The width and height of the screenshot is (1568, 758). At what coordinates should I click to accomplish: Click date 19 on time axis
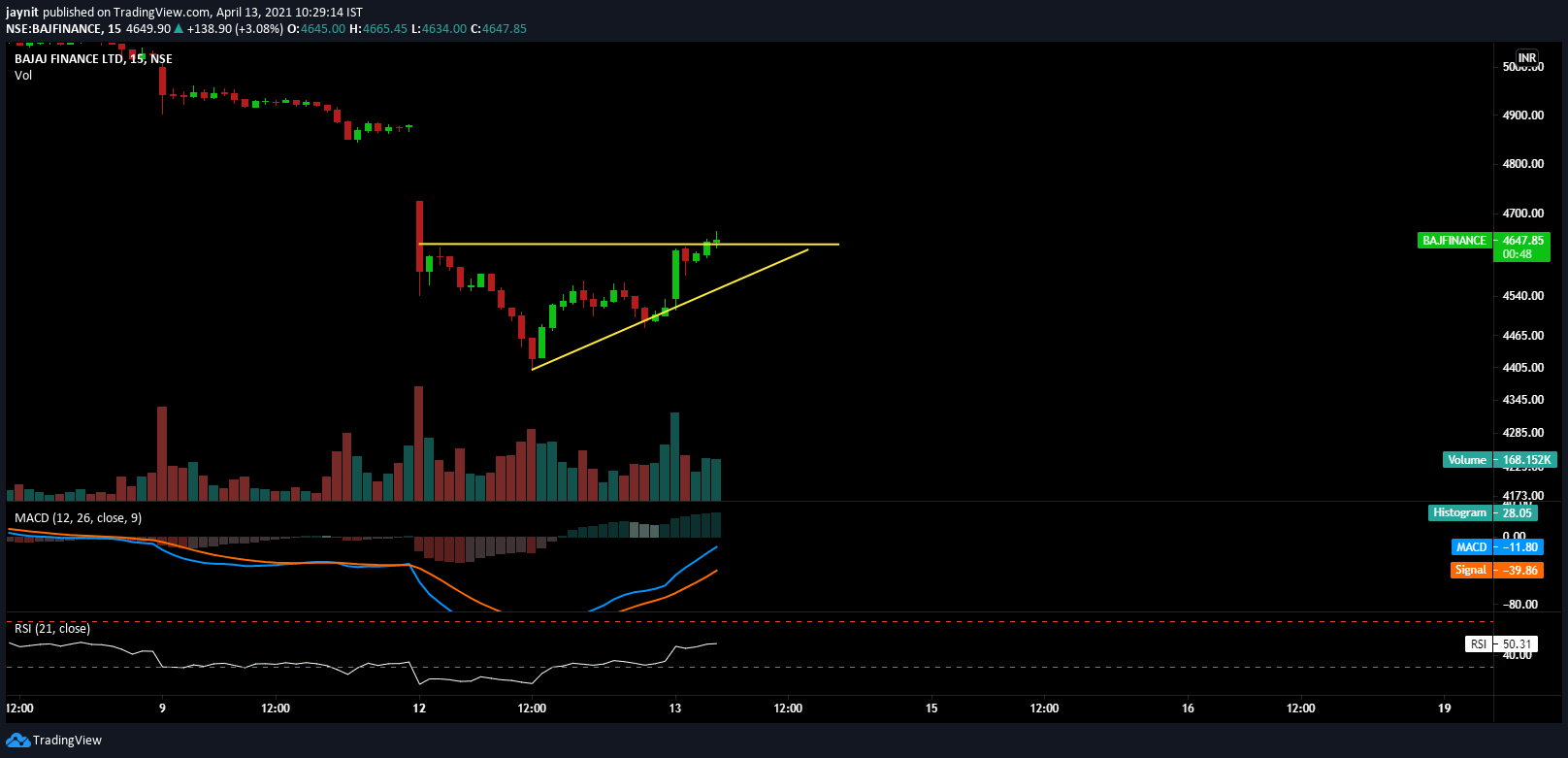pyautogui.click(x=1444, y=709)
